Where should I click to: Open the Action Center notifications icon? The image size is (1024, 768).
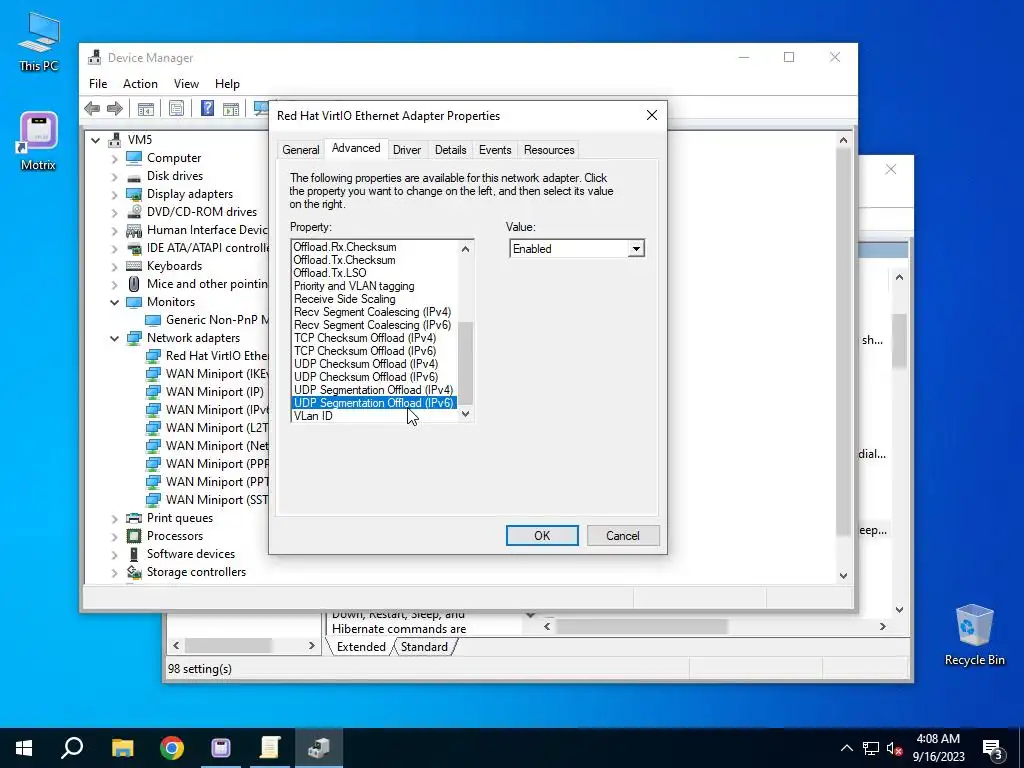tap(993, 748)
